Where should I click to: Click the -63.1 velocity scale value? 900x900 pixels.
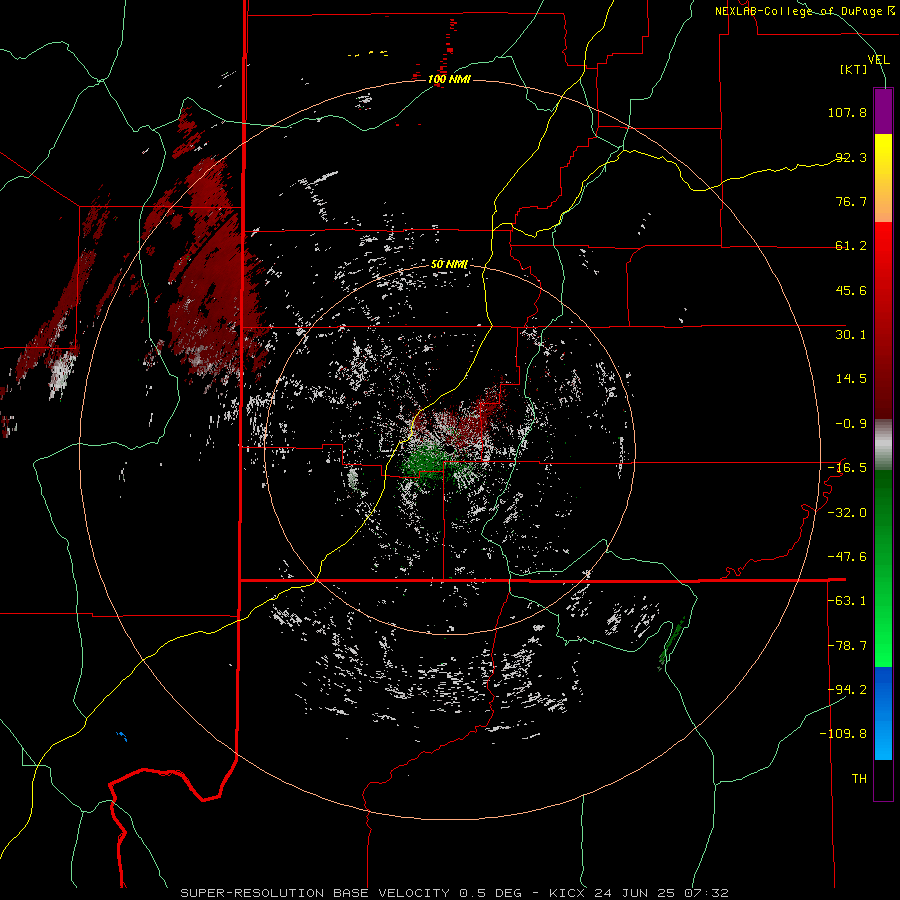(x=847, y=601)
